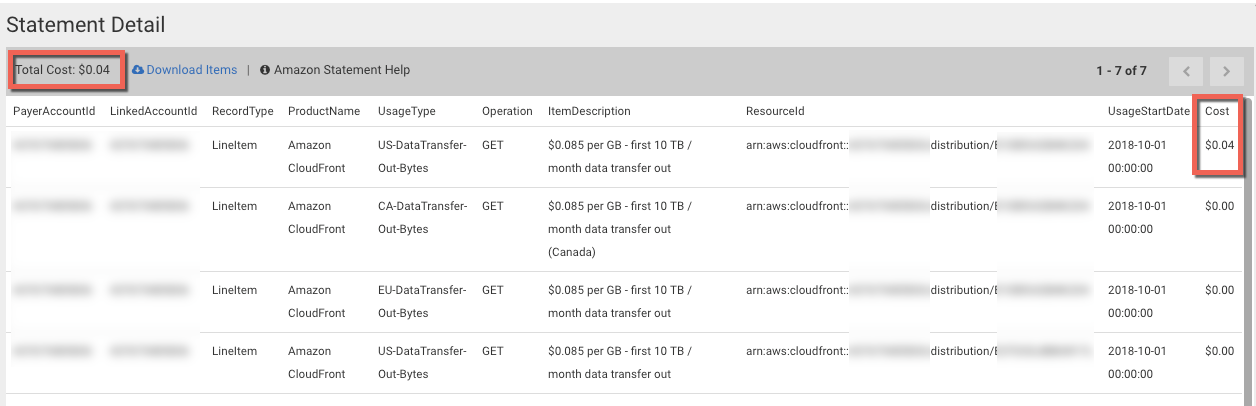Click the ResourceId column header
This screenshot has height=406, width=1256.
point(776,111)
